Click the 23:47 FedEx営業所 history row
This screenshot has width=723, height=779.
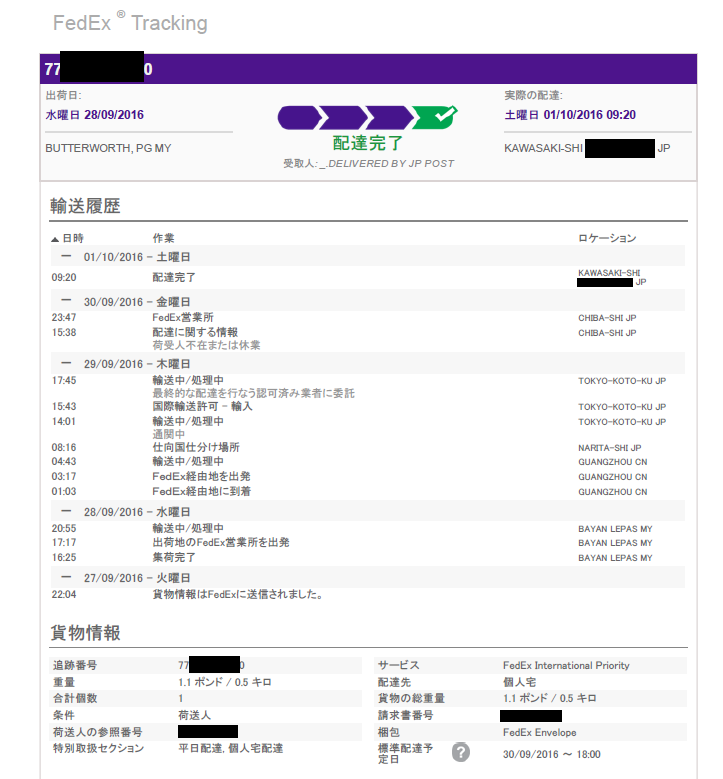click(368, 317)
